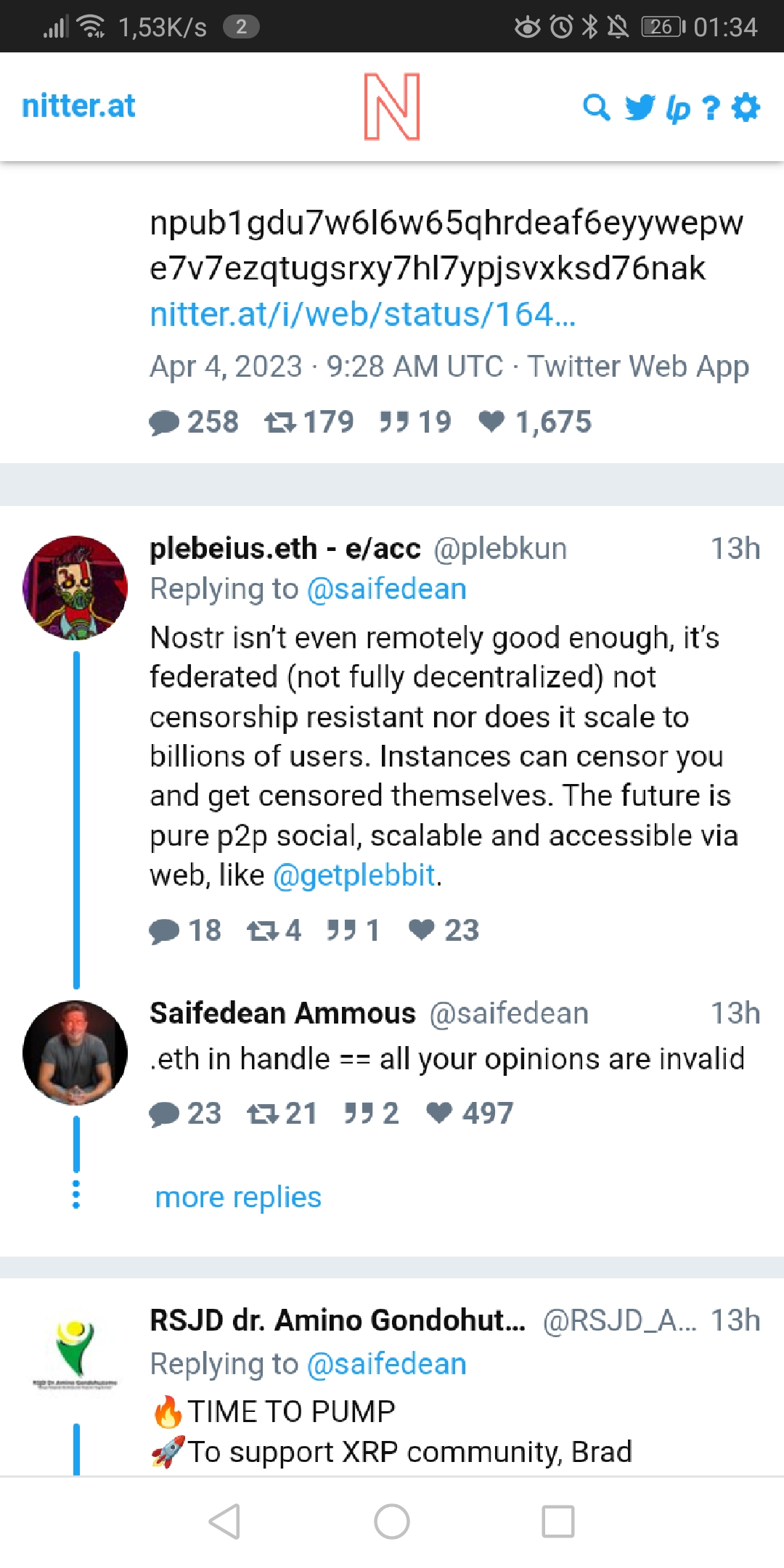This screenshot has height=1568, width=784.
Task: Expand the 'more replies' thread
Action: (238, 1197)
